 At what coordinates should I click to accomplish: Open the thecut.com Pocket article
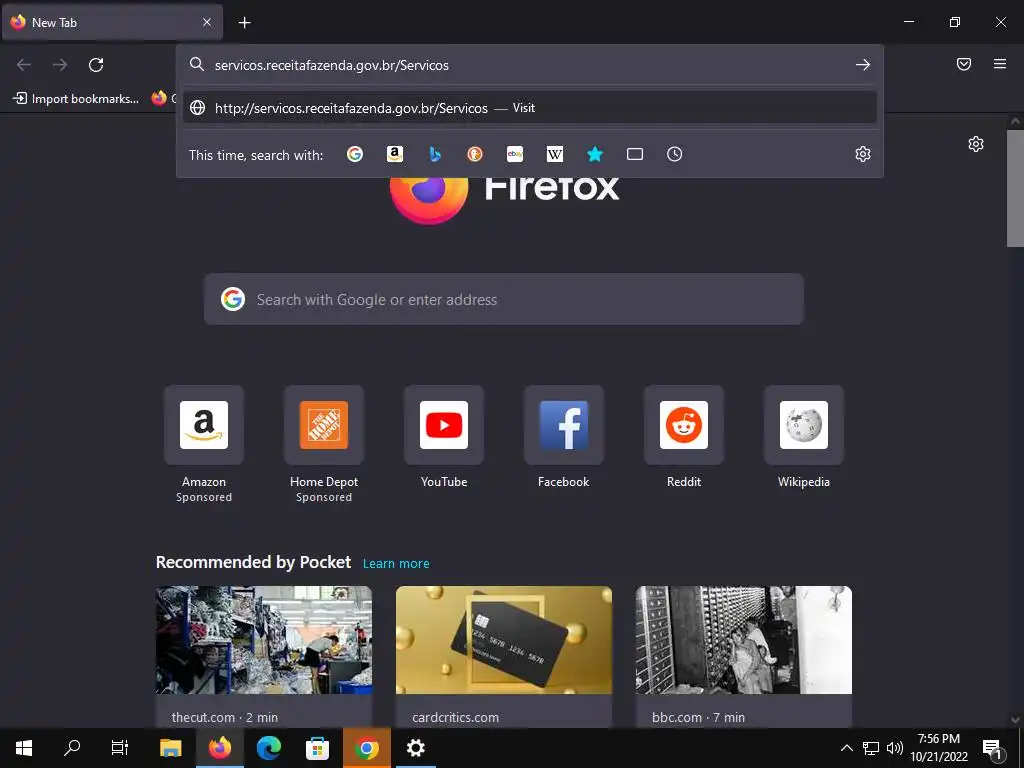pyautogui.click(x=264, y=656)
